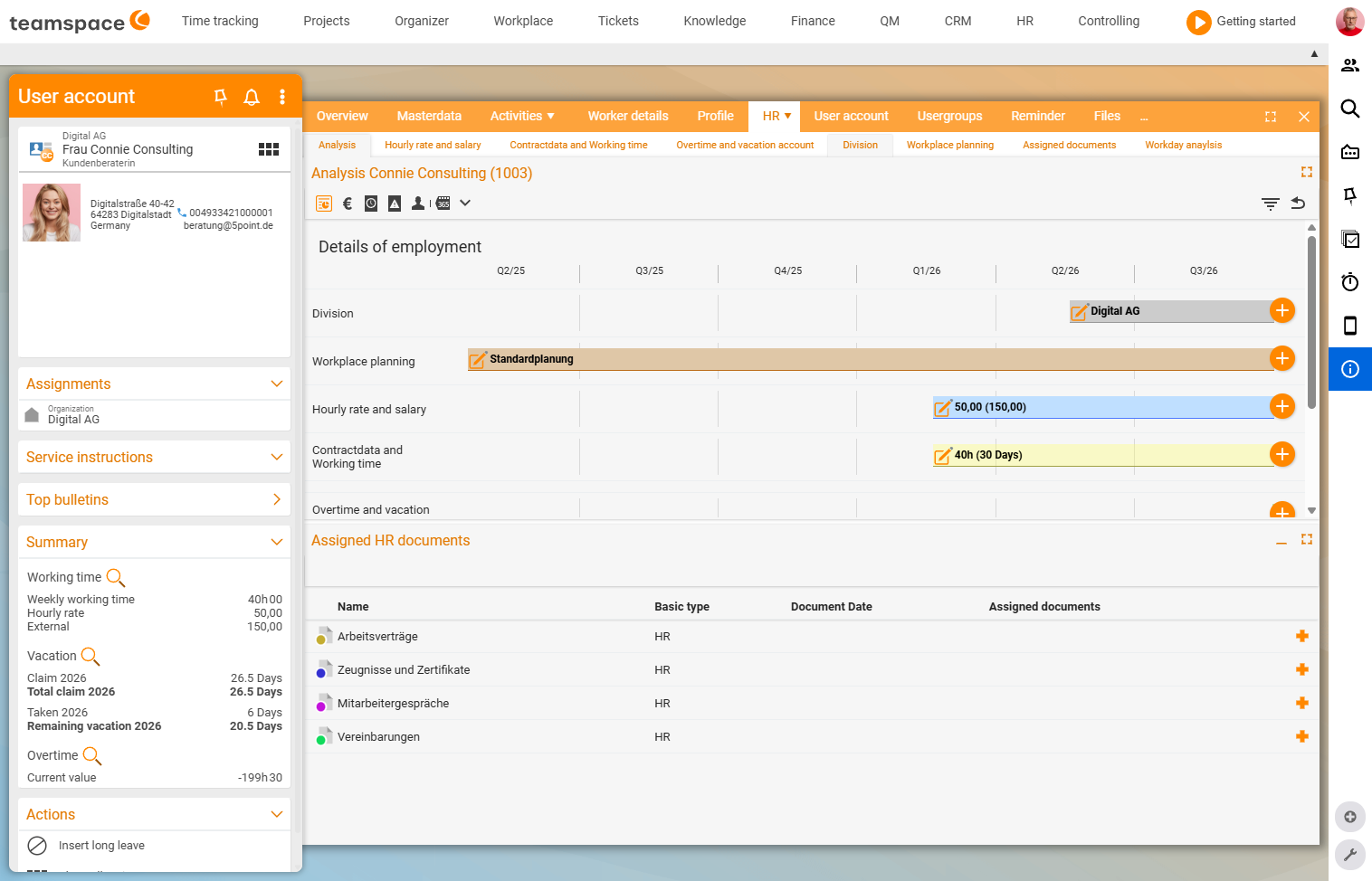Add a new Workplace planning entry with plus button

pyautogui.click(x=1282, y=358)
